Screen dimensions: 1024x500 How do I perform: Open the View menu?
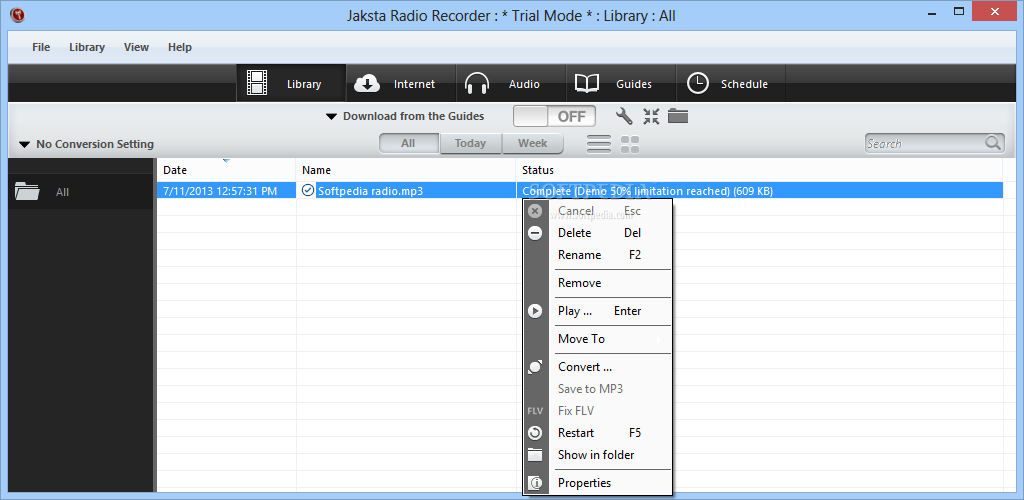coord(136,47)
